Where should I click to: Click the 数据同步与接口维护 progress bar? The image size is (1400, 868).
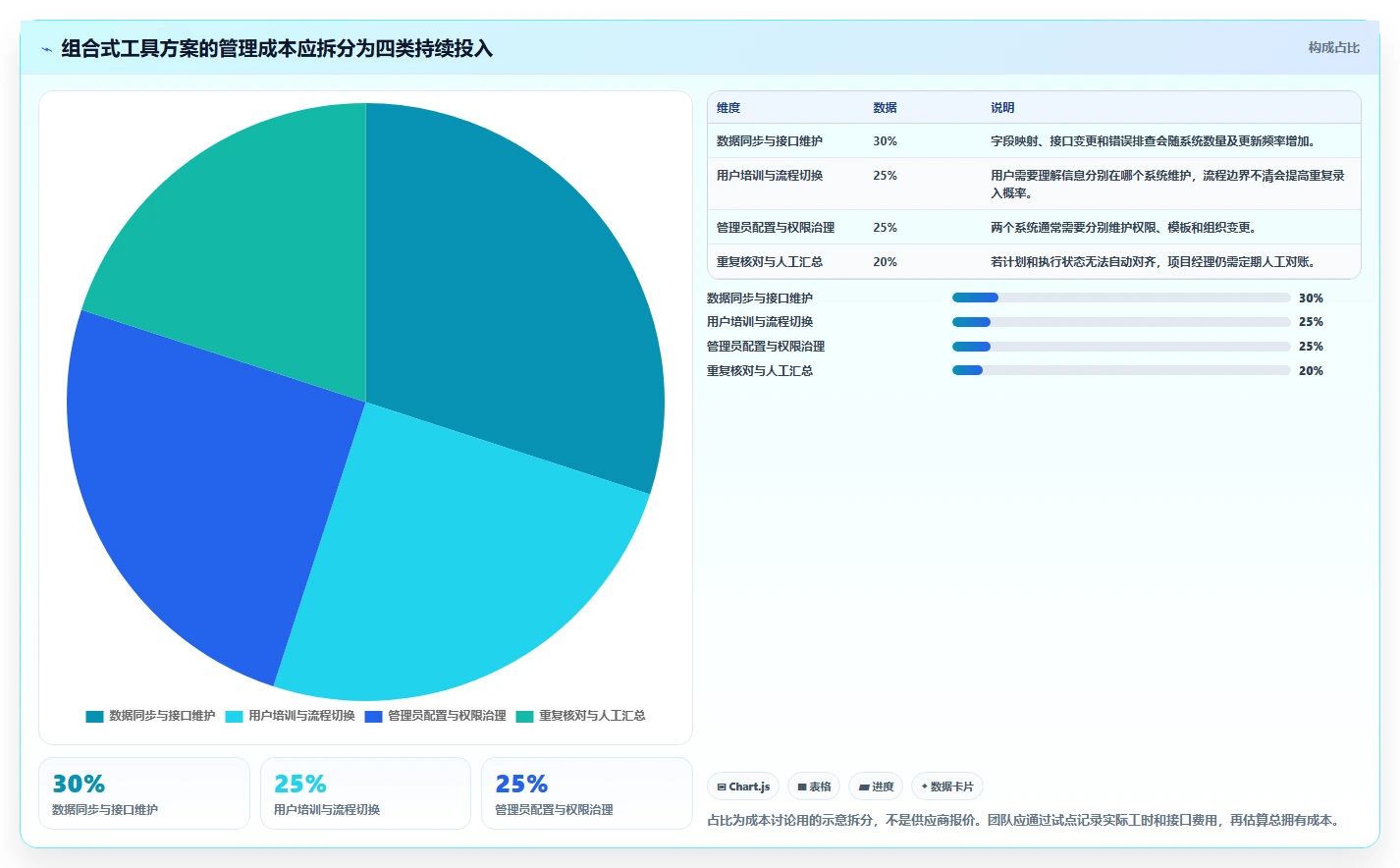coord(1121,298)
